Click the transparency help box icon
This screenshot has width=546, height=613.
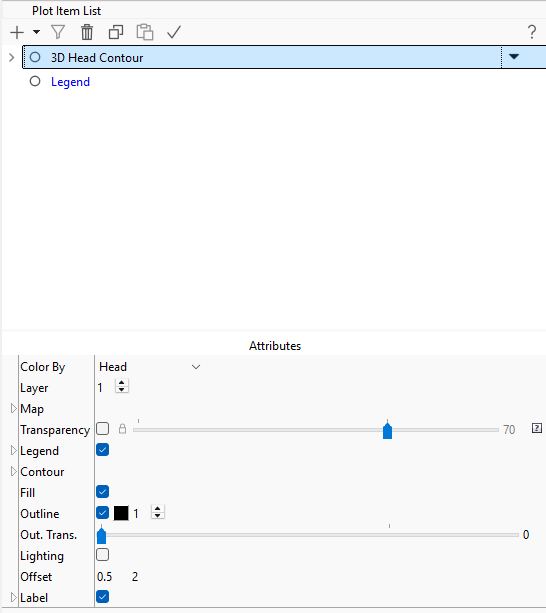point(537,428)
